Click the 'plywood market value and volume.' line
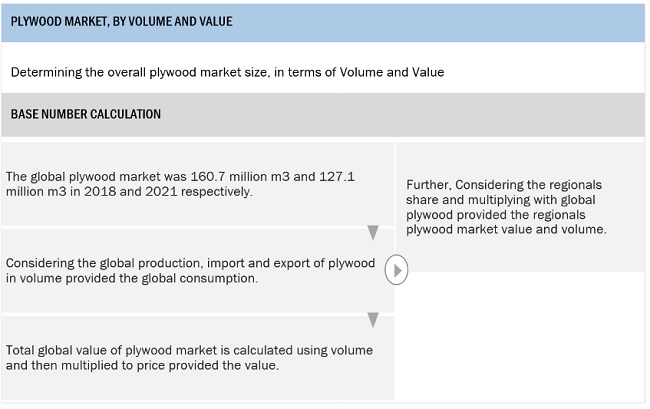 point(506,229)
